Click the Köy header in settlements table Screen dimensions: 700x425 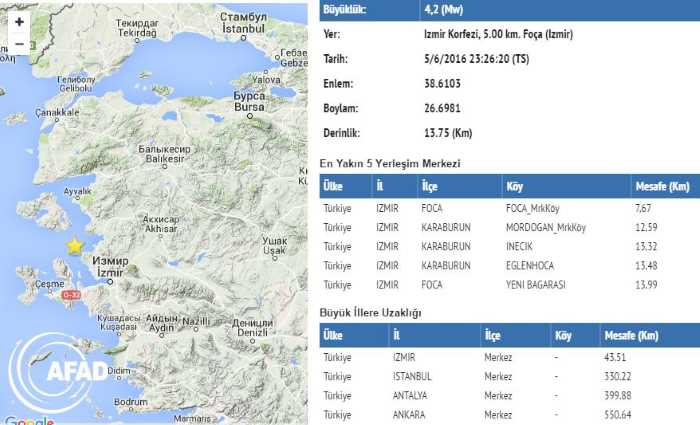click(519, 186)
